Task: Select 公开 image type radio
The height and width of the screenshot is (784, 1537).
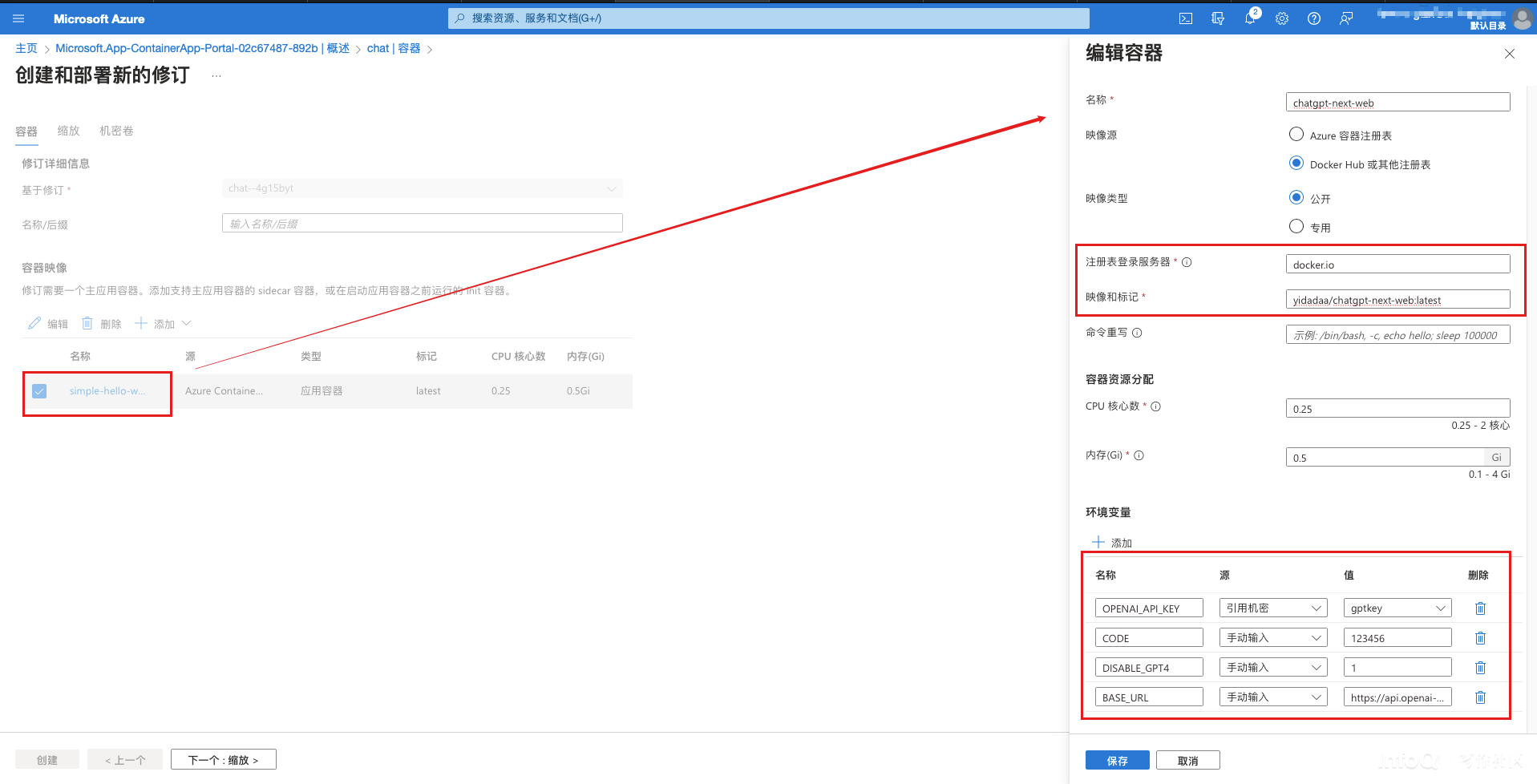Action: pos(1296,197)
